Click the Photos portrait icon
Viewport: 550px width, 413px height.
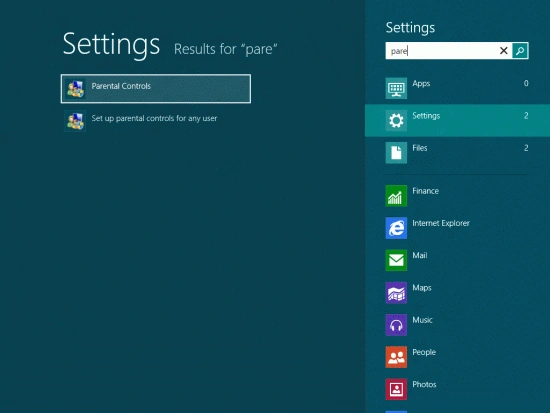396,389
